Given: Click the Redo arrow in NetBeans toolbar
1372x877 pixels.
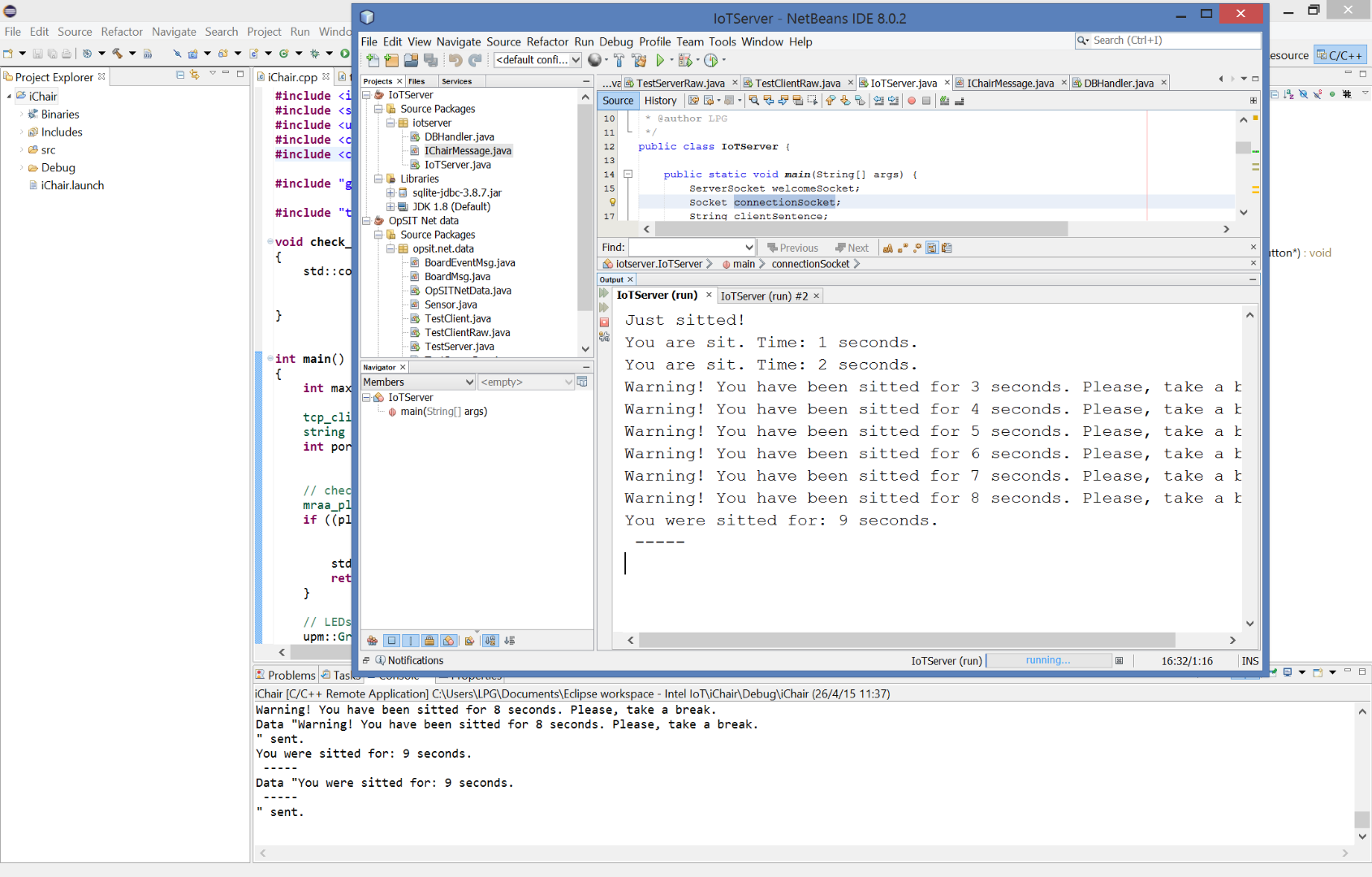Looking at the screenshot, I should pyautogui.click(x=475, y=60).
